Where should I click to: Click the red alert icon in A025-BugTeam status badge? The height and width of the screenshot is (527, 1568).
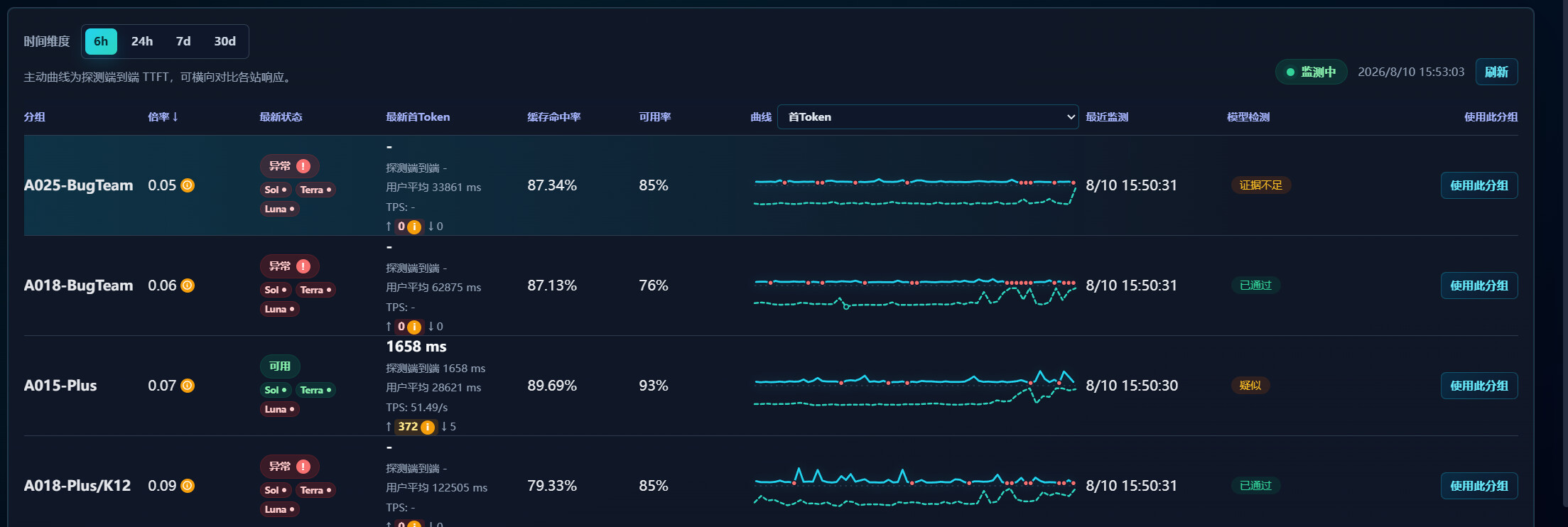(303, 166)
